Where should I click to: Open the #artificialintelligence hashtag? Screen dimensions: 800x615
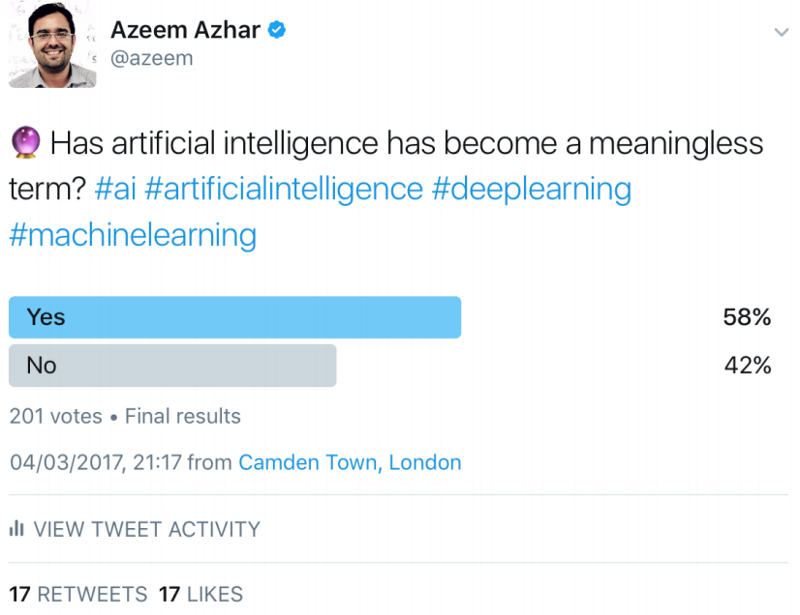[x=291, y=189]
